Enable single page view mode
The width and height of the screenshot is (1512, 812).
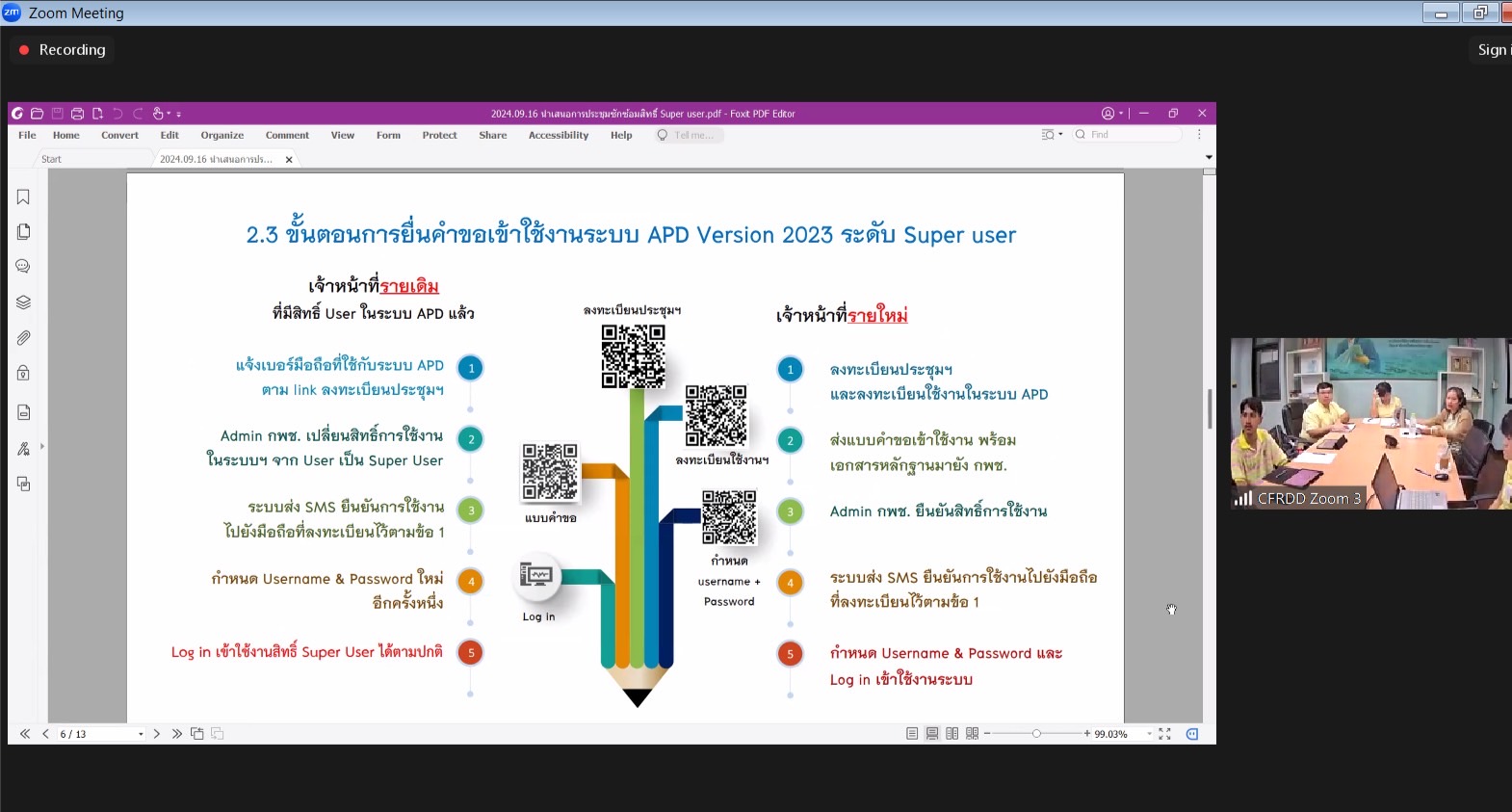click(912, 734)
